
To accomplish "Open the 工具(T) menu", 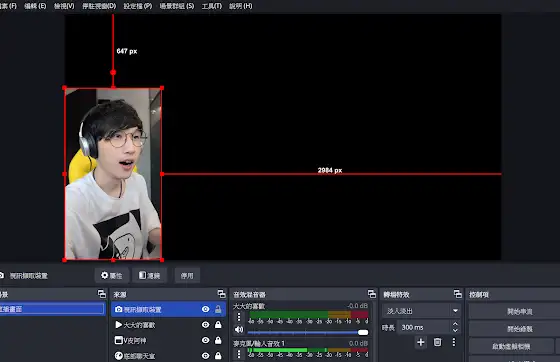I will [211, 6].
